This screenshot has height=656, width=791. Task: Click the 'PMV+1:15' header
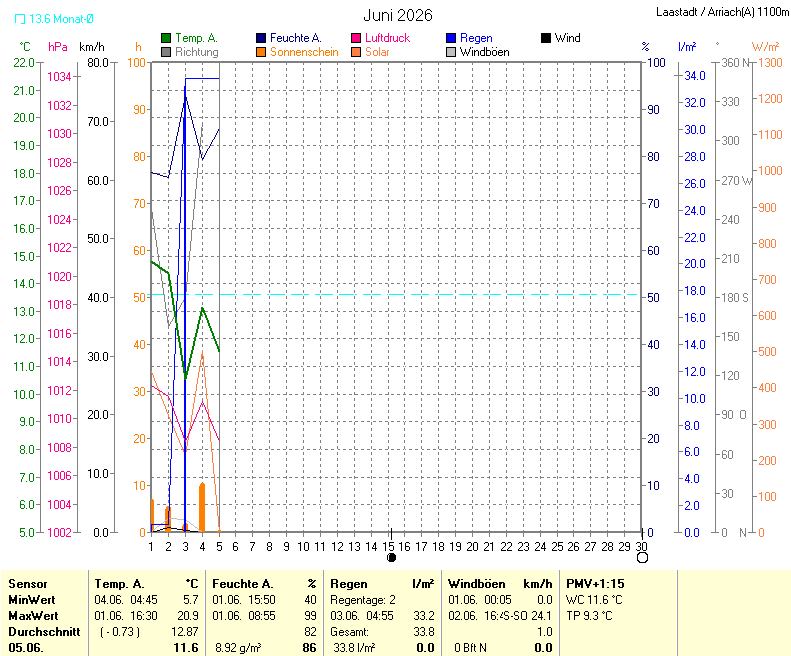595,584
